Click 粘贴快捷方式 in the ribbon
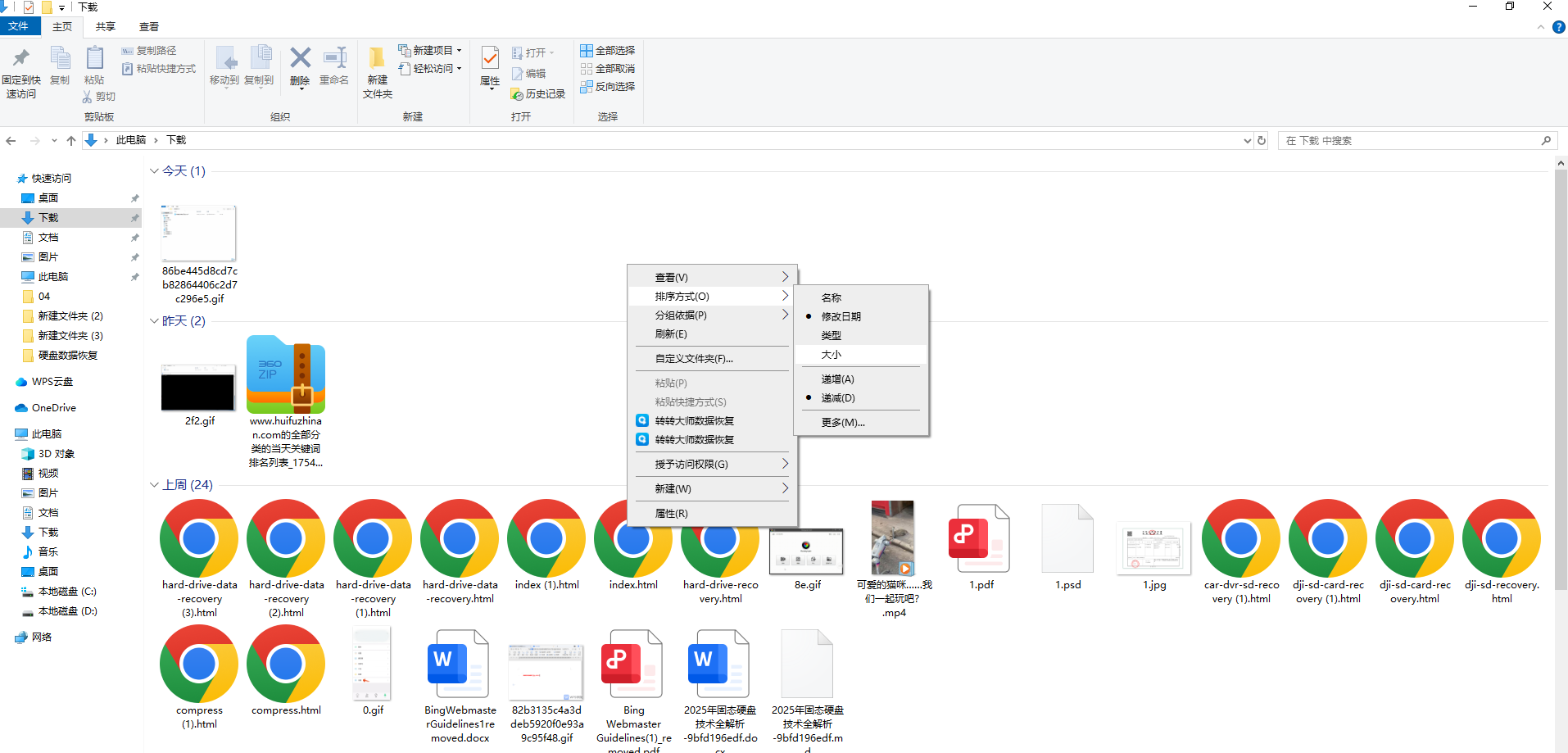The height and width of the screenshot is (753, 1568). pyautogui.click(x=159, y=69)
